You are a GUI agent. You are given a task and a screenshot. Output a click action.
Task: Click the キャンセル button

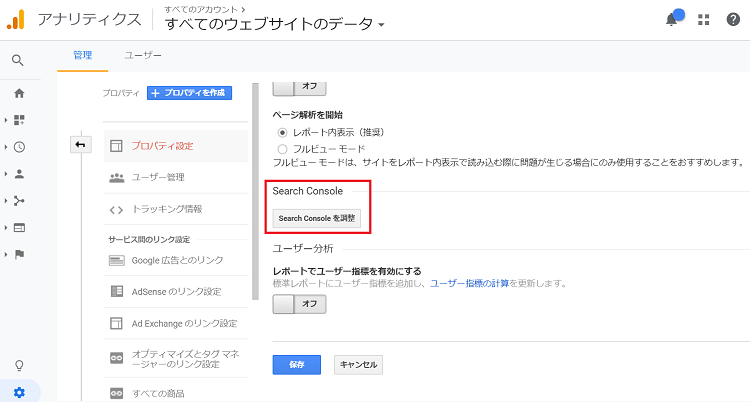point(358,365)
